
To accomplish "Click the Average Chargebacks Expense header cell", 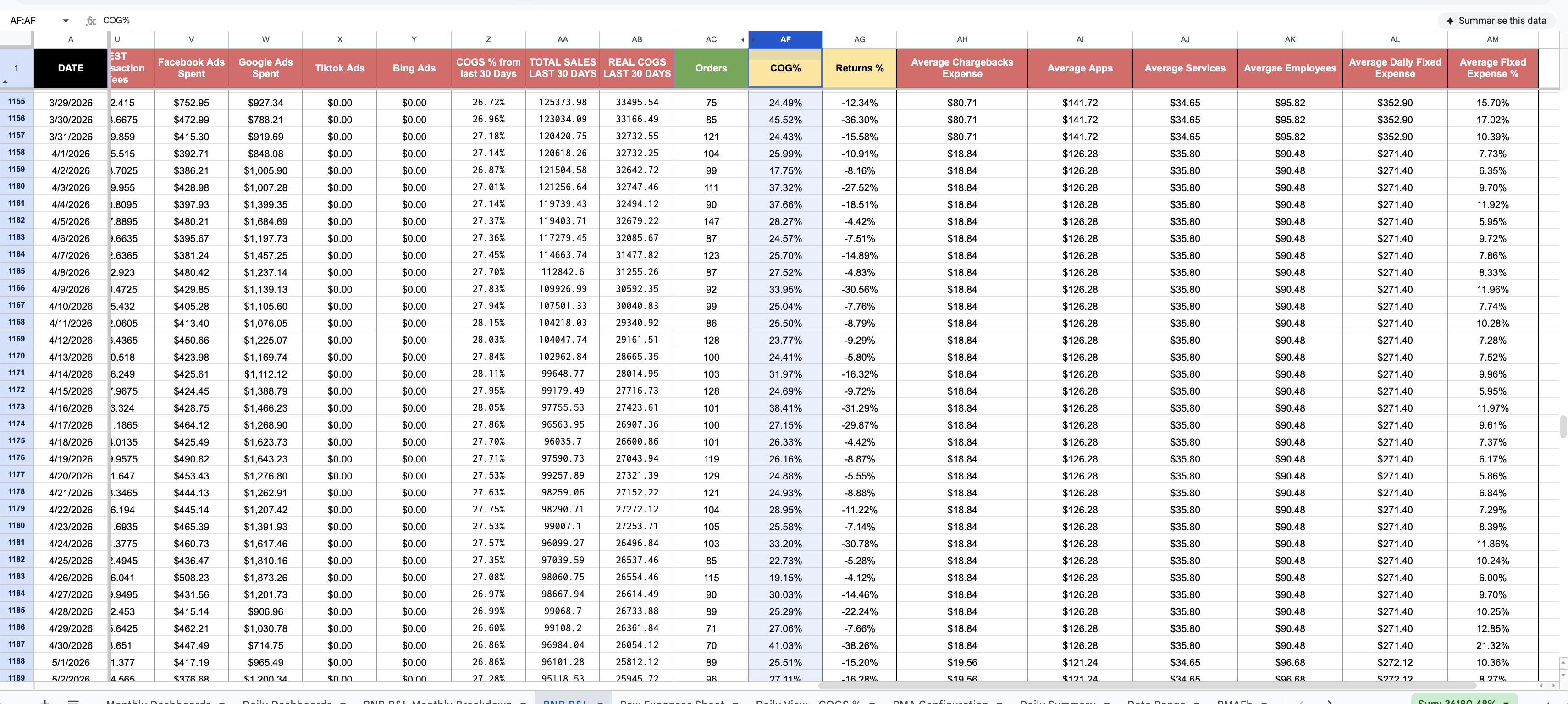I will 962,68.
